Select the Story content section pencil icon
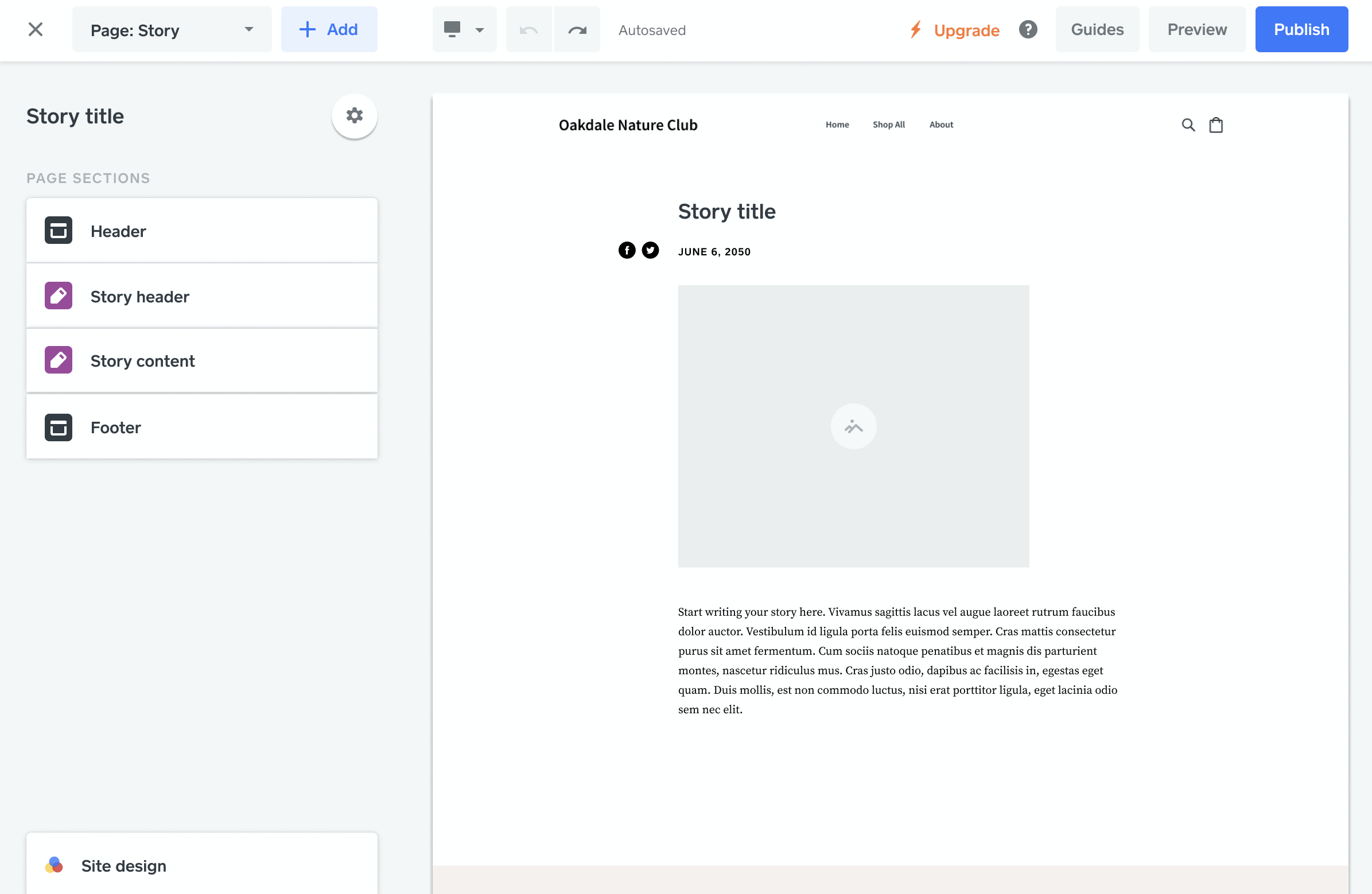The height and width of the screenshot is (894, 1372). (57, 360)
